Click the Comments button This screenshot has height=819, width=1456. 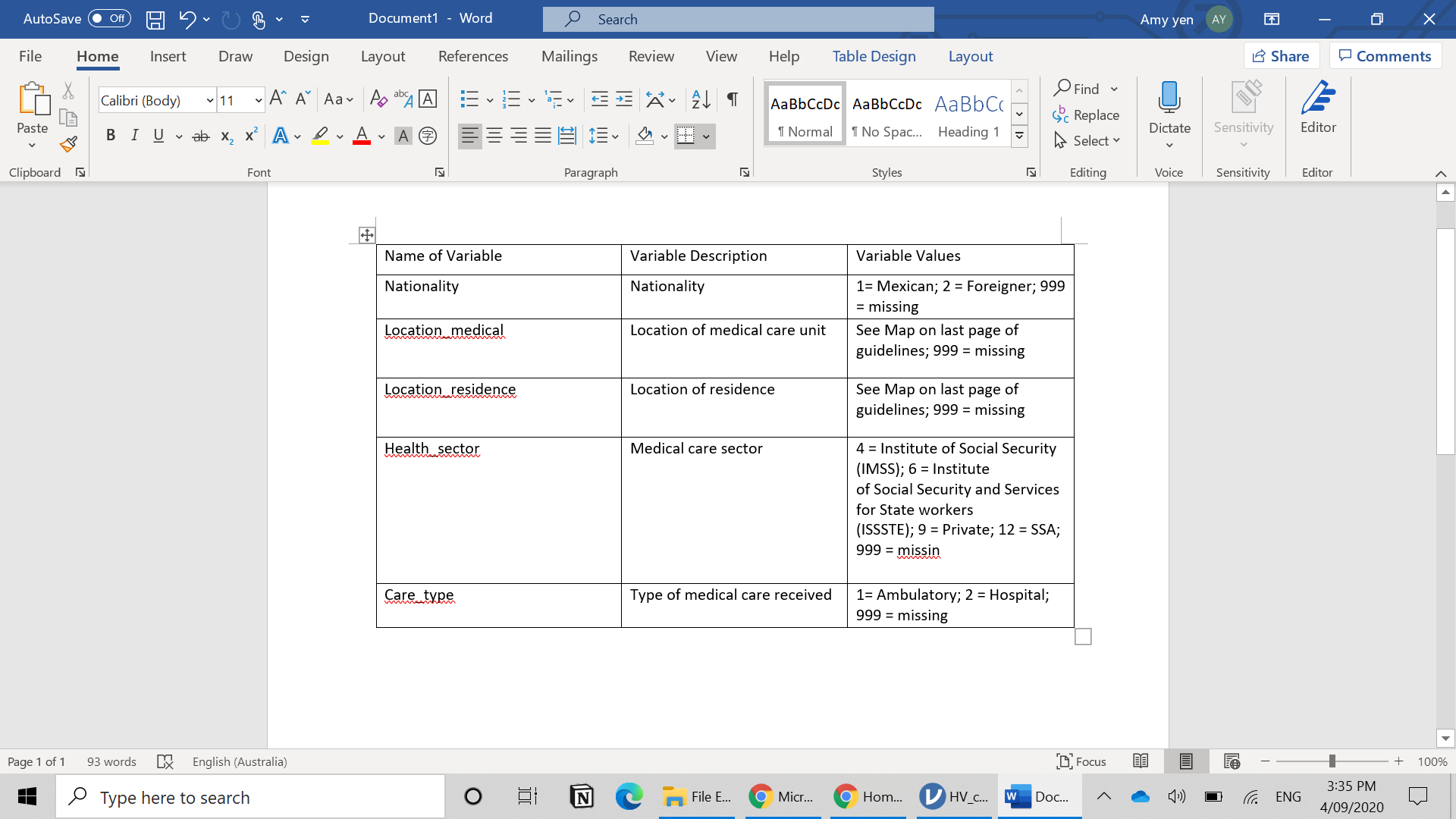point(1385,56)
